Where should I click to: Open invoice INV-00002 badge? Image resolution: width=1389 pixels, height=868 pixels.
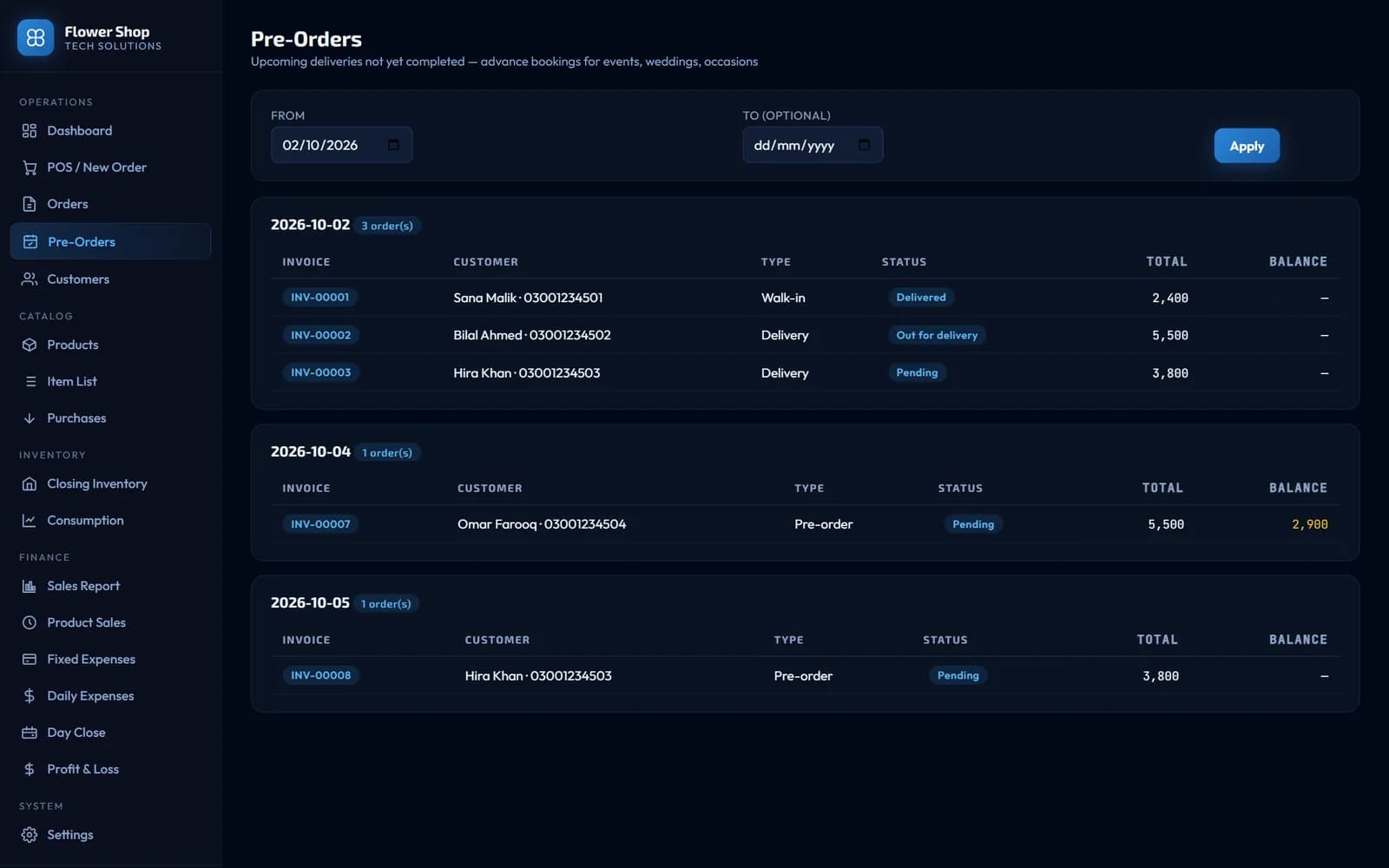320,335
